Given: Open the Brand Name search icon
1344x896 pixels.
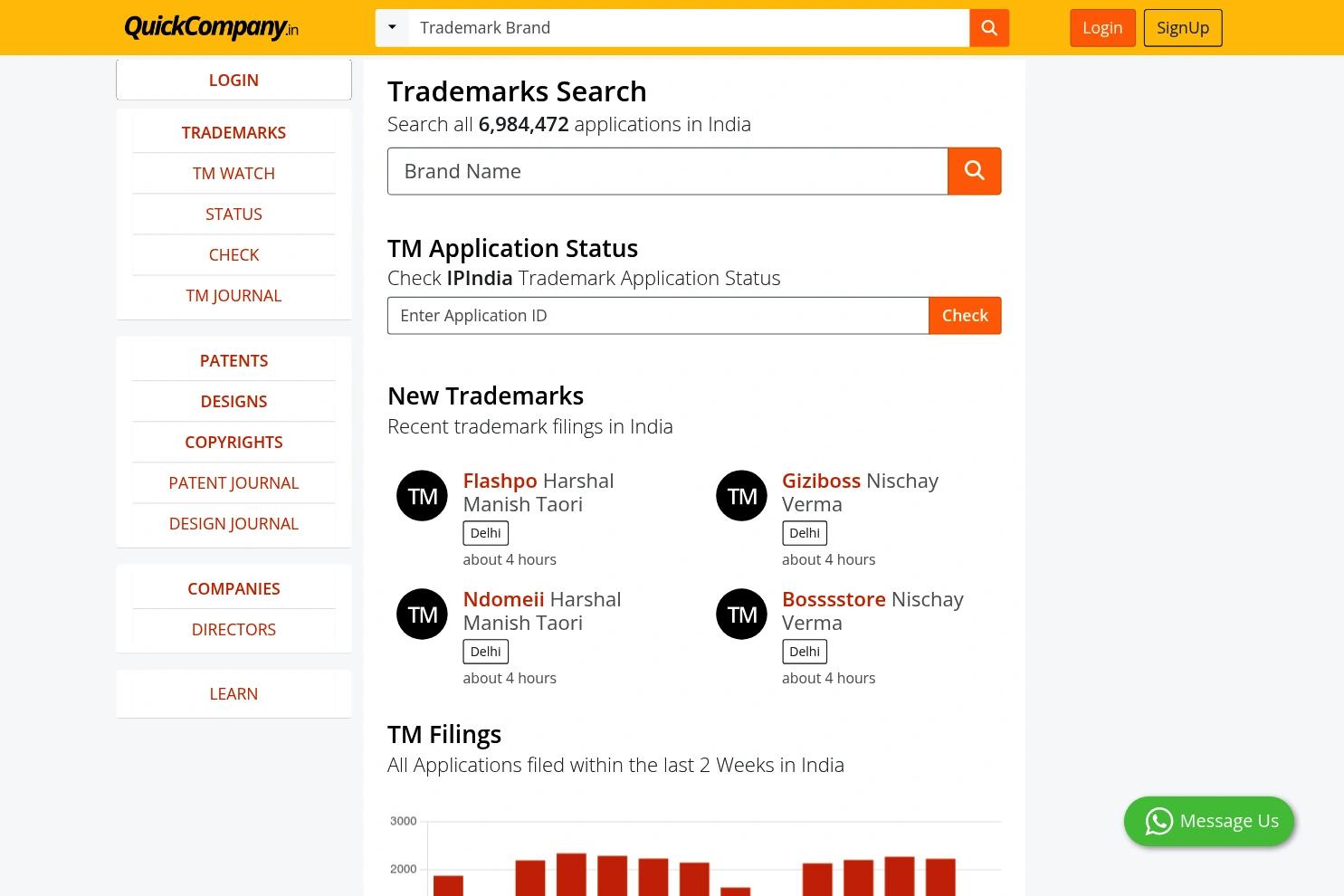Looking at the screenshot, I should coord(974,170).
